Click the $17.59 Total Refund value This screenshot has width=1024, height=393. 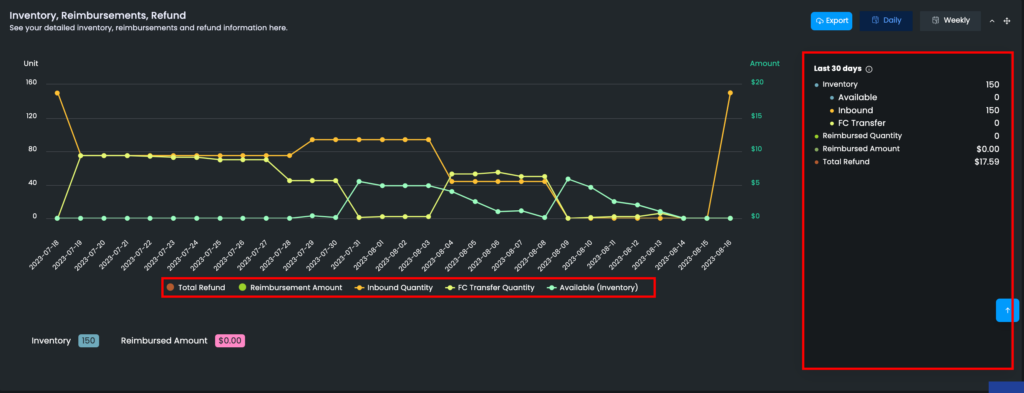[x=986, y=162]
